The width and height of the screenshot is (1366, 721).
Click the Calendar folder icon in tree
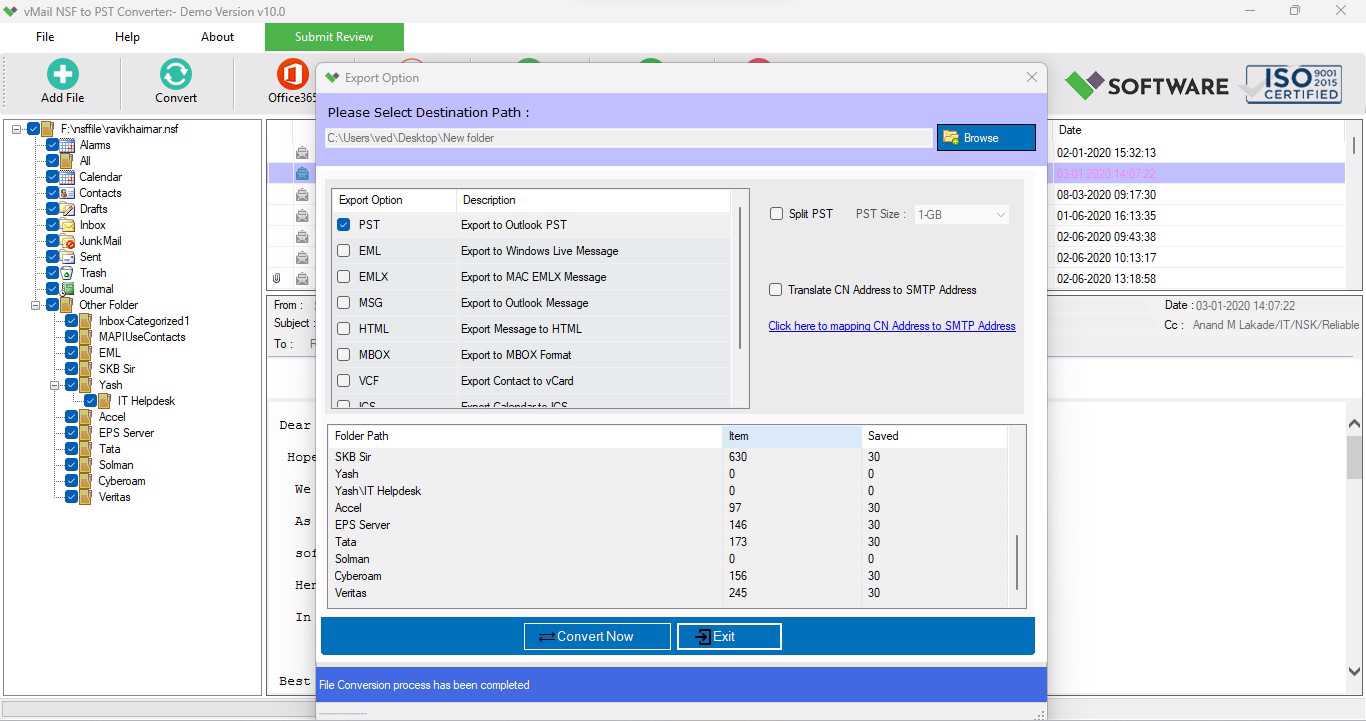(67, 177)
